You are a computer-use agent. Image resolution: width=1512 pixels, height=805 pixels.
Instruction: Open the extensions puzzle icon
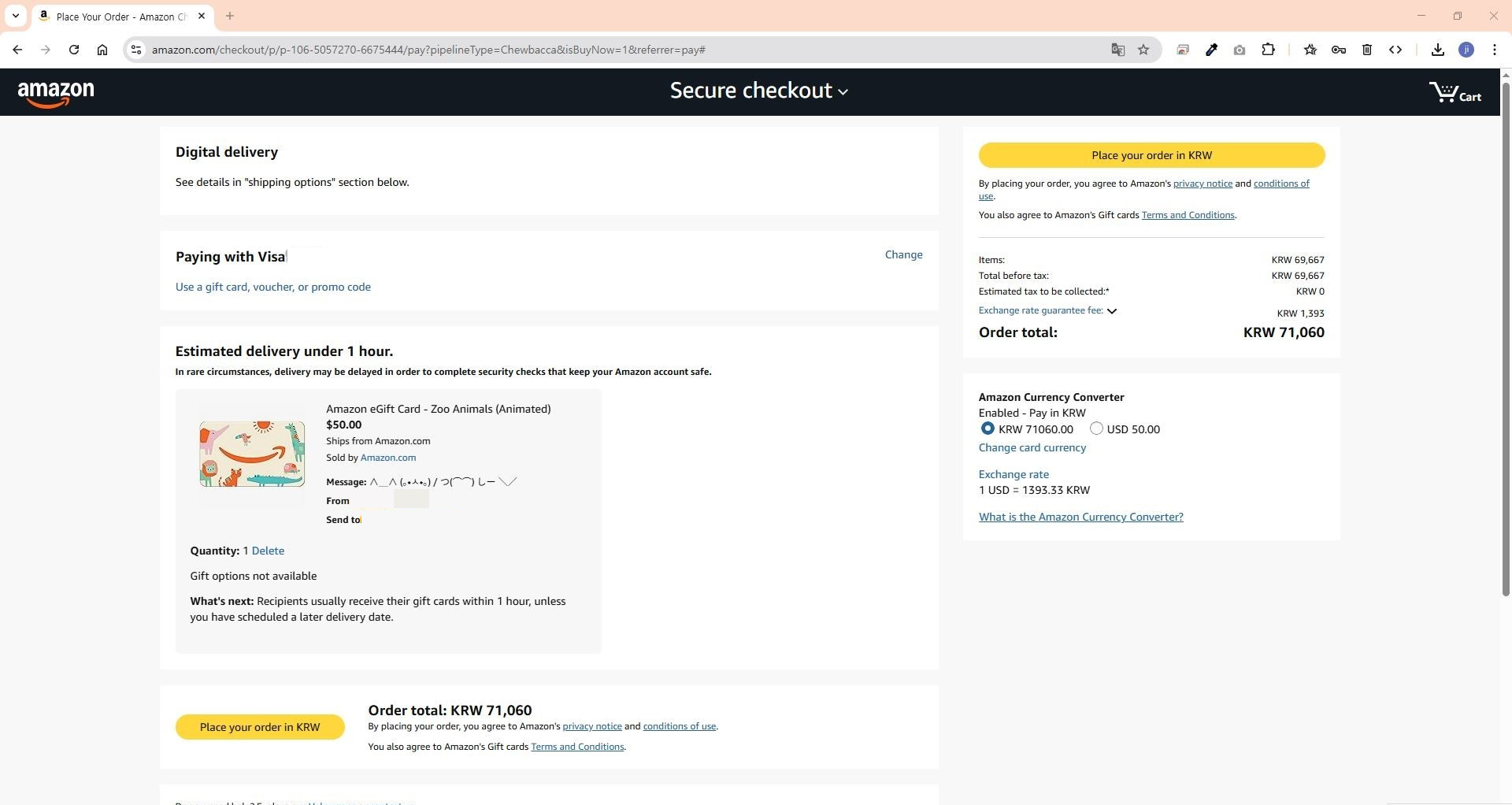click(x=1268, y=50)
